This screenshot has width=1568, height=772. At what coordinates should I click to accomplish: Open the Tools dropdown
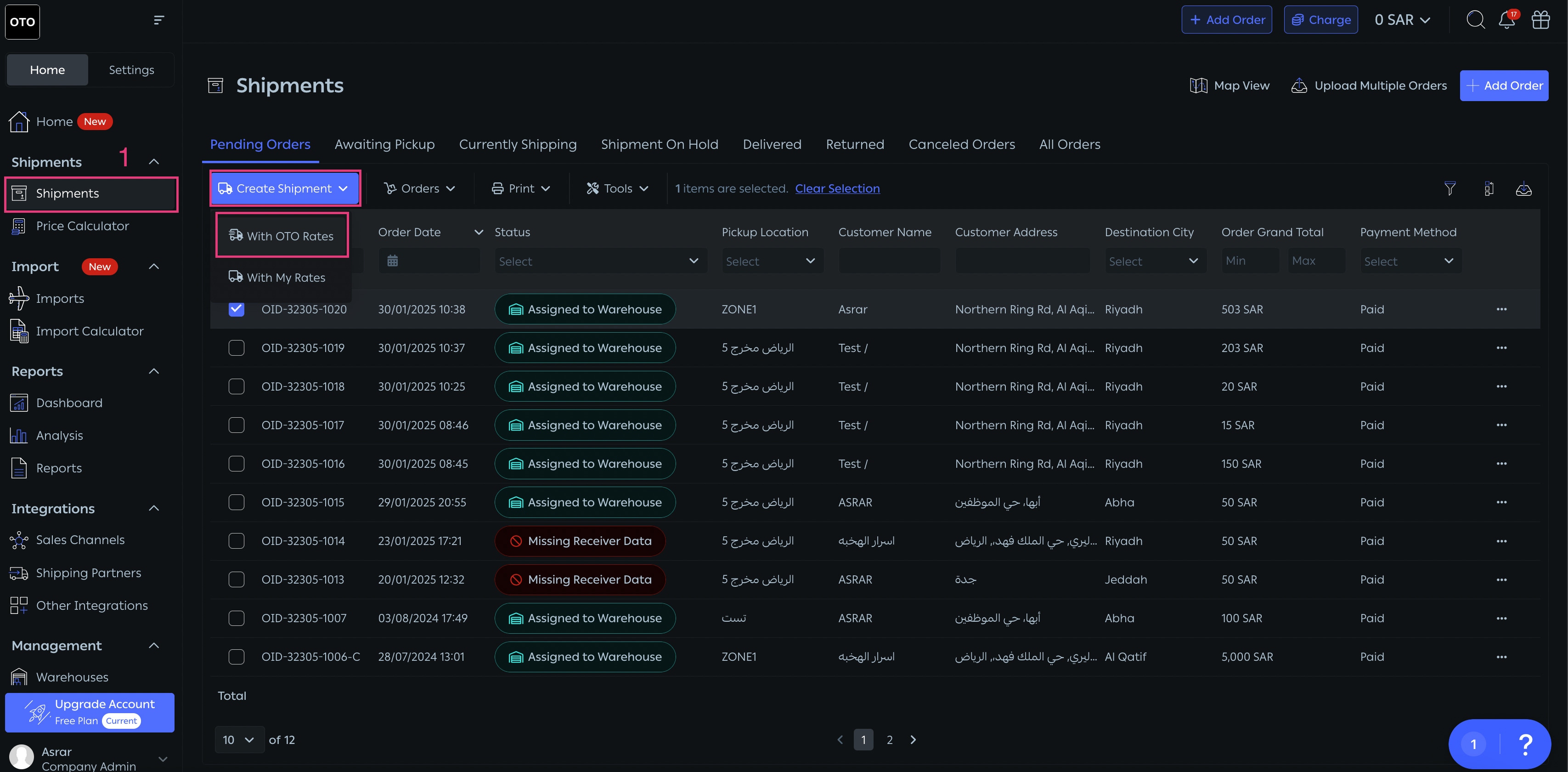click(x=617, y=189)
